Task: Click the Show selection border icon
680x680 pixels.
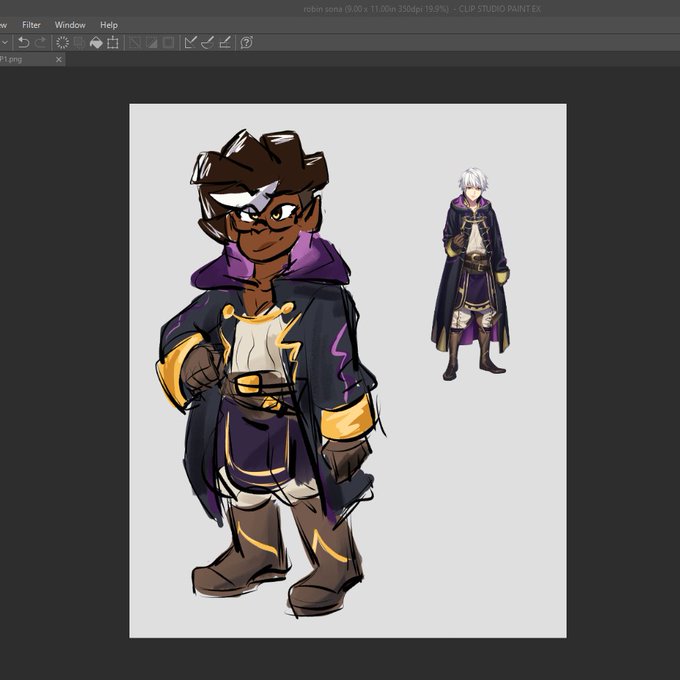Action: (x=168, y=42)
